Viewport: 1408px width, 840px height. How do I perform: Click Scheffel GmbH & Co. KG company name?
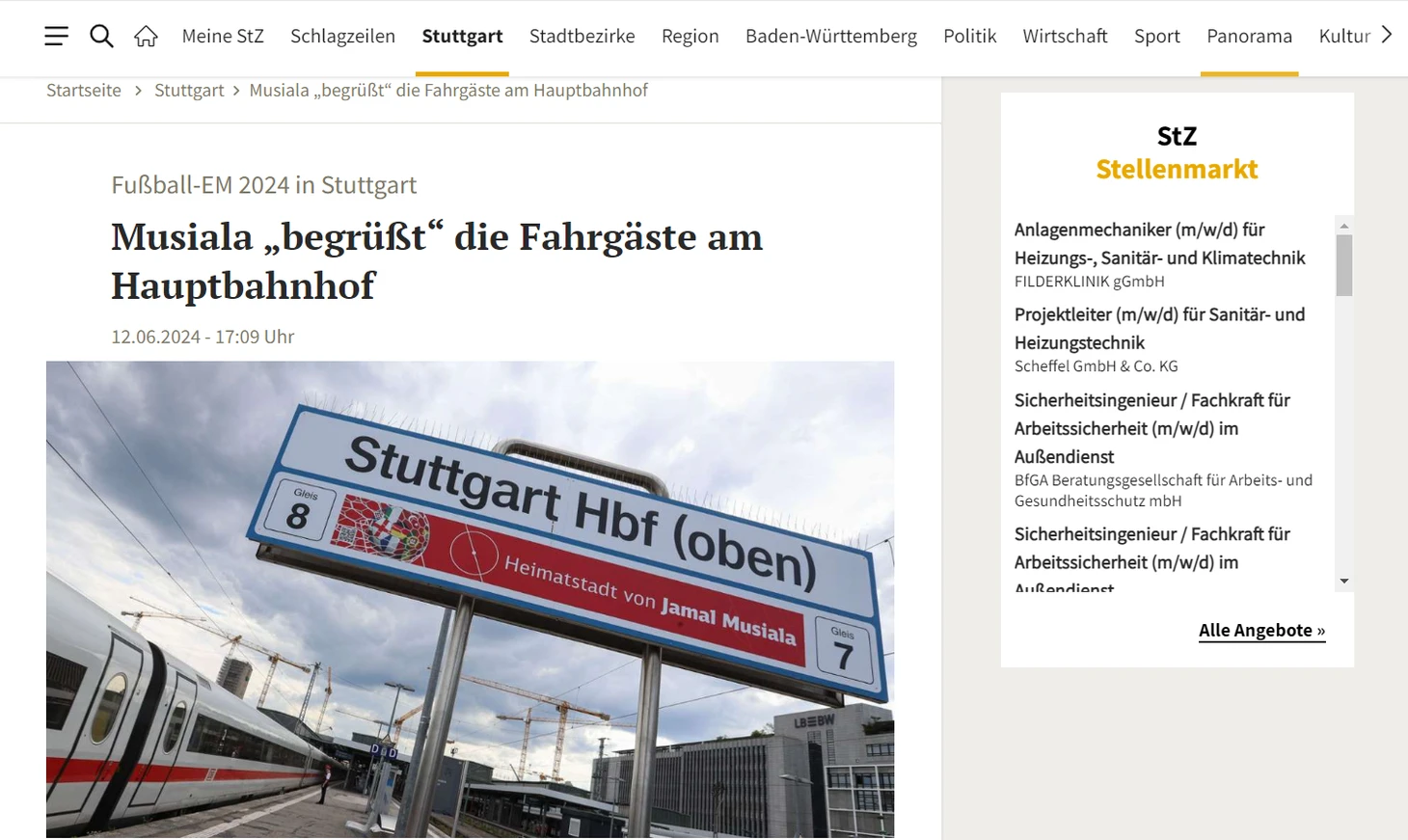(x=1097, y=366)
